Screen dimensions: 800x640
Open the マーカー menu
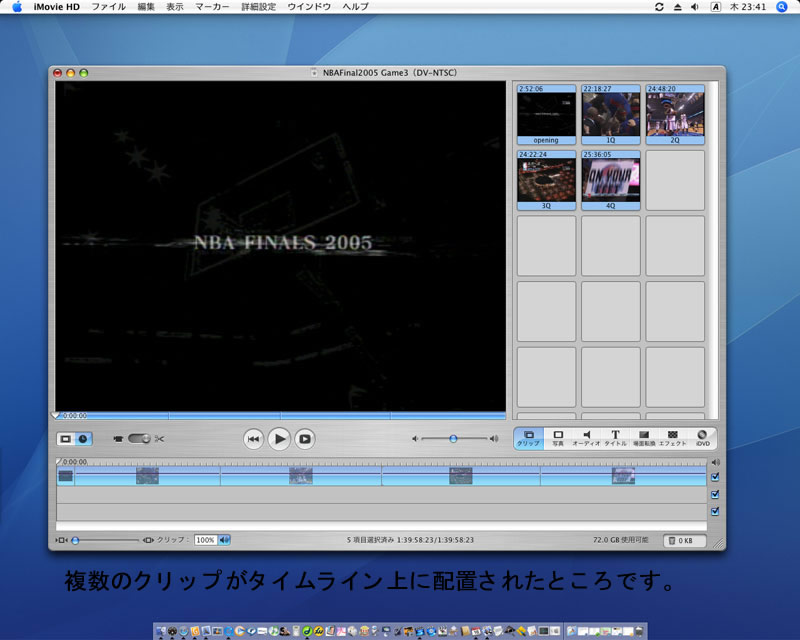[x=211, y=7]
